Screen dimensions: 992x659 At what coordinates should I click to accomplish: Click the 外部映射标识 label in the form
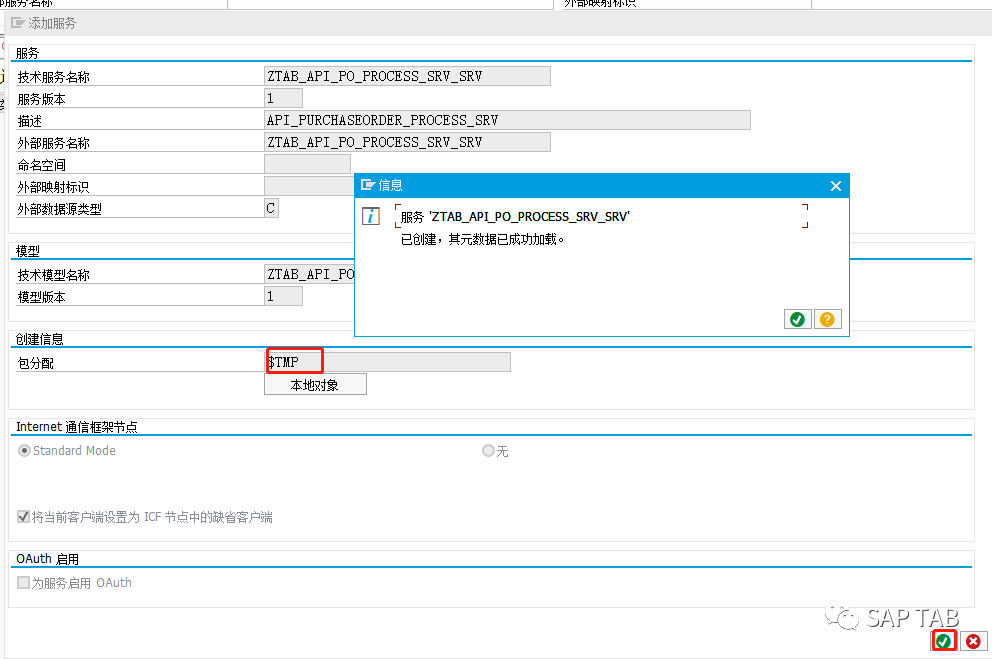(53, 187)
